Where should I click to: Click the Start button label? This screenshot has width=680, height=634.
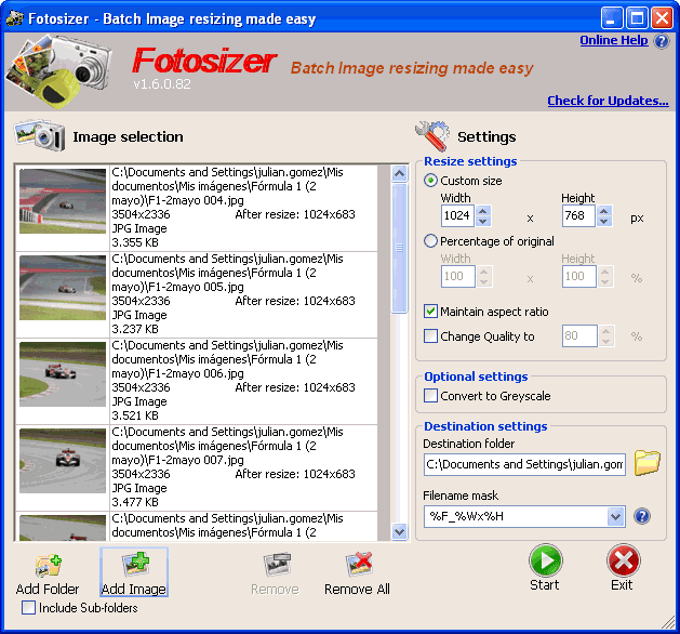(545, 585)
